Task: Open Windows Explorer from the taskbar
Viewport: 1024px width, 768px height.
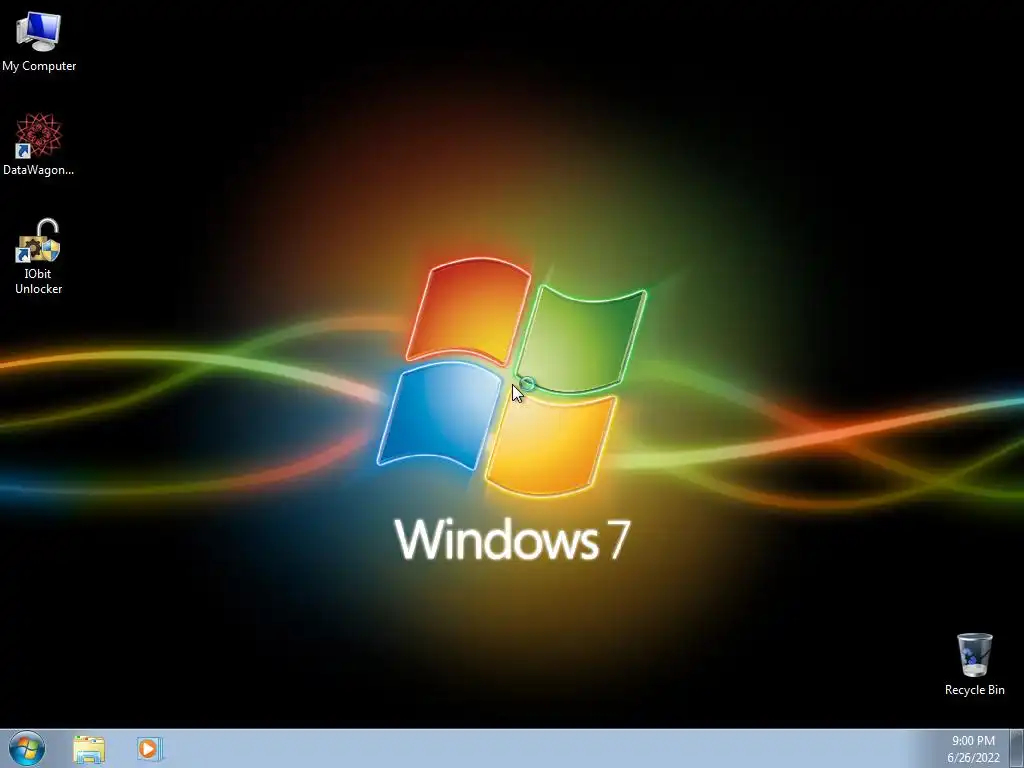Action: (x=89, y=750)
